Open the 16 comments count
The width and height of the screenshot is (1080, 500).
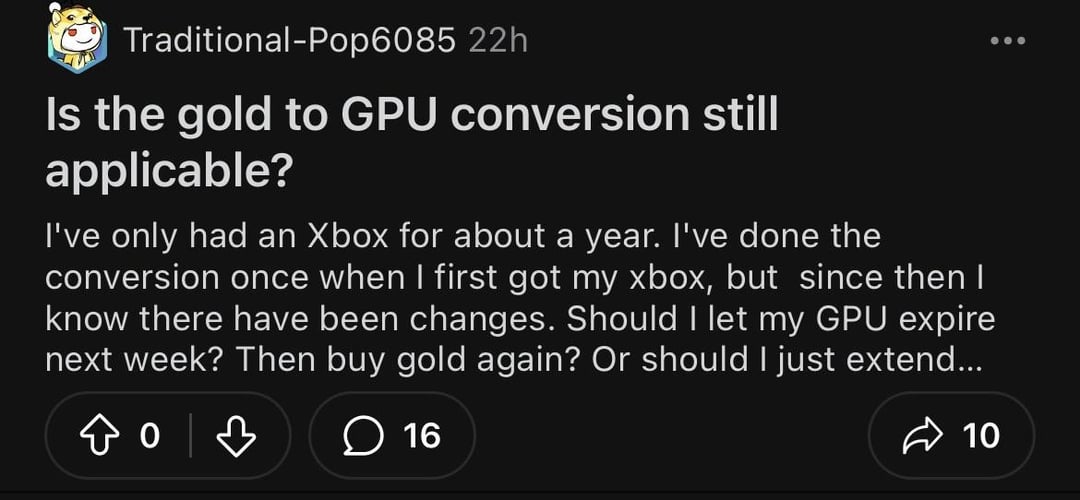pos(422,435)
